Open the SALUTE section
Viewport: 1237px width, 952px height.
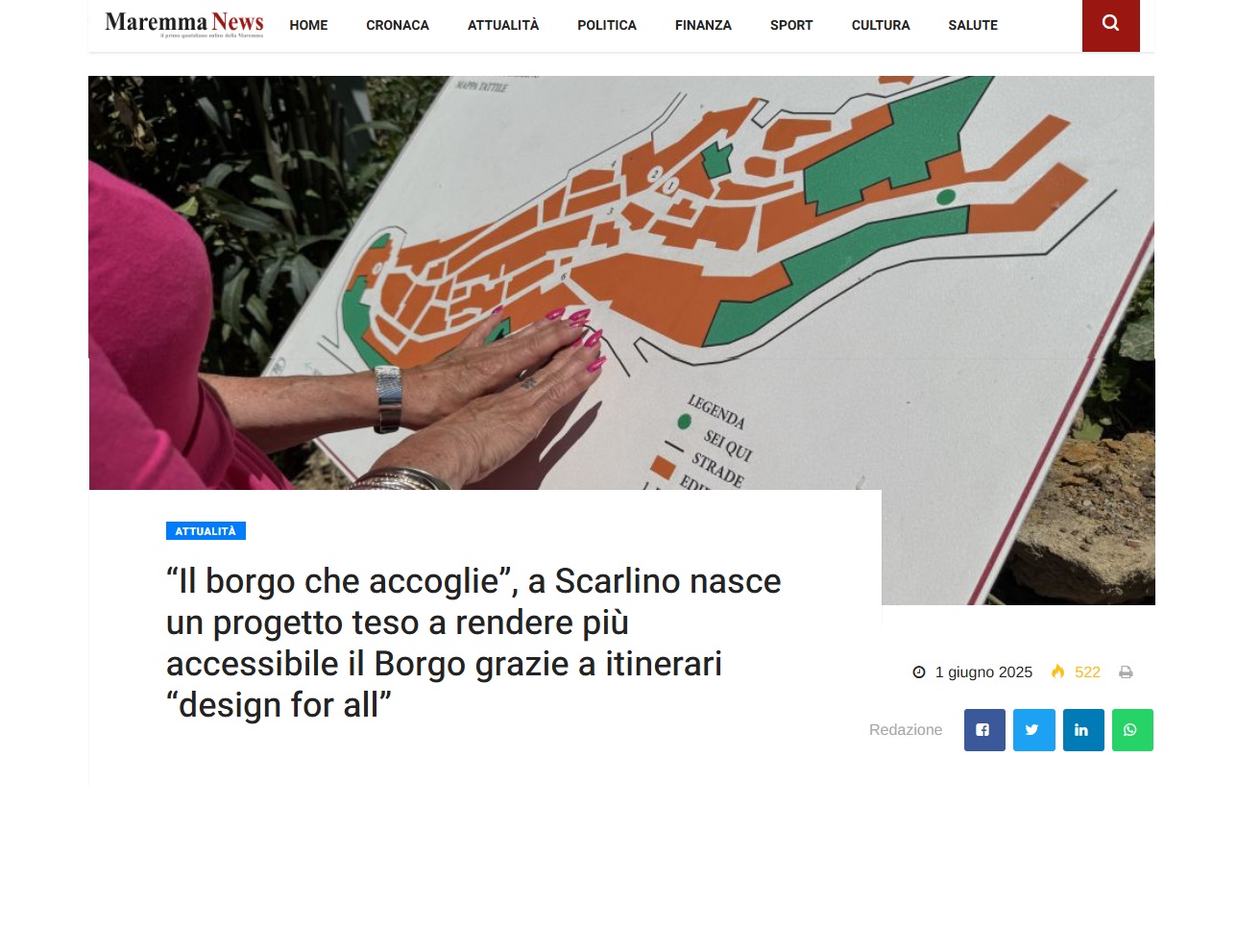pos(973,25)
